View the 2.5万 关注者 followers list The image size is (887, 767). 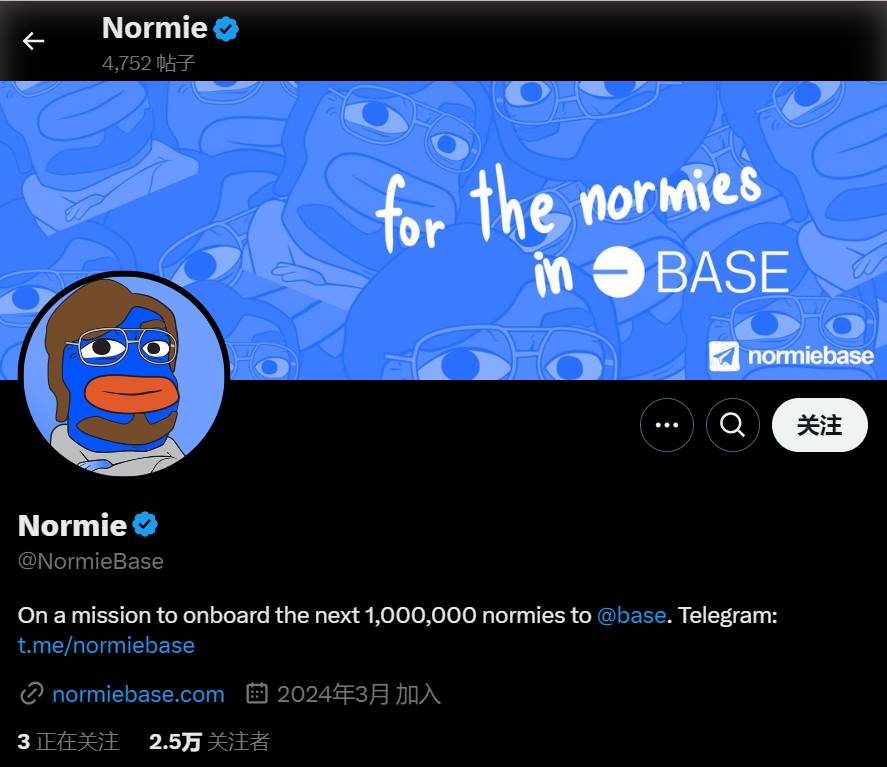click(209, 741)
